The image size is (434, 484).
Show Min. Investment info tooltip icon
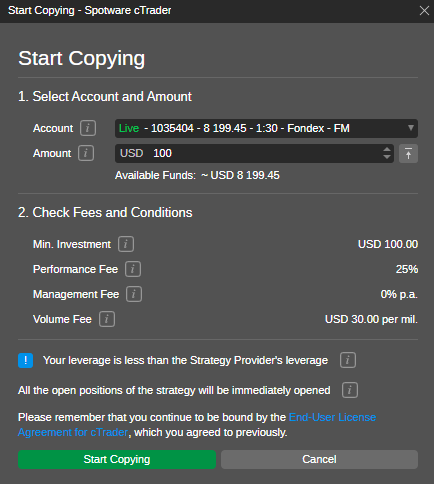[126, 244]
